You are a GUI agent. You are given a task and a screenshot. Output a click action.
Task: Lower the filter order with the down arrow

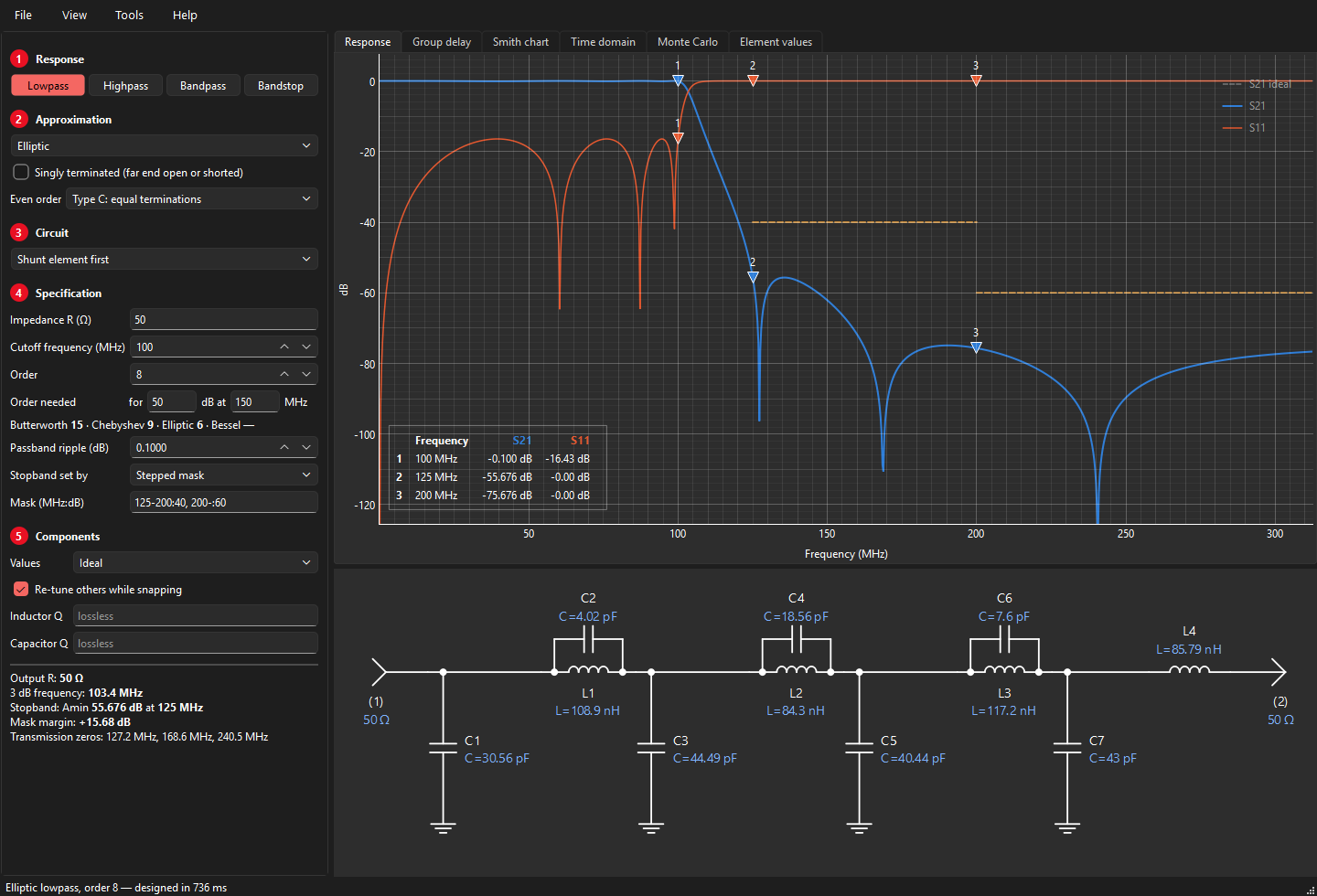[x=306, y=375]
